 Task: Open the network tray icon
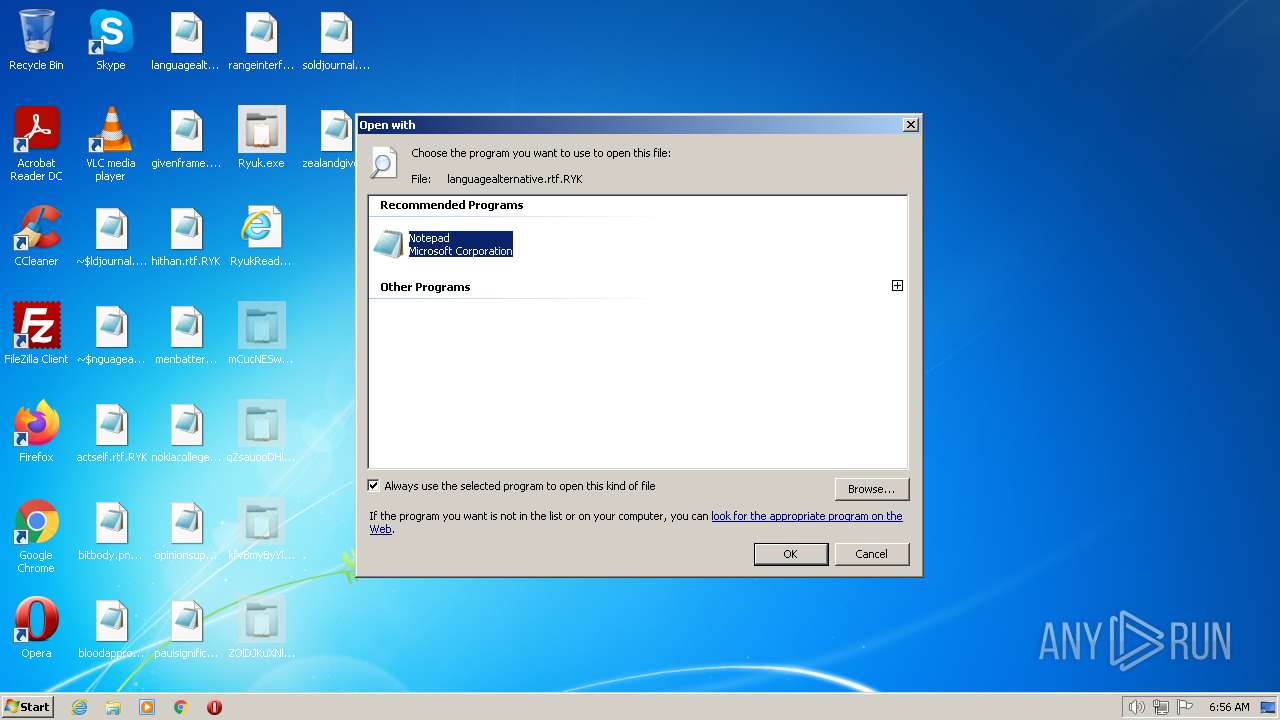[1161, 707]
